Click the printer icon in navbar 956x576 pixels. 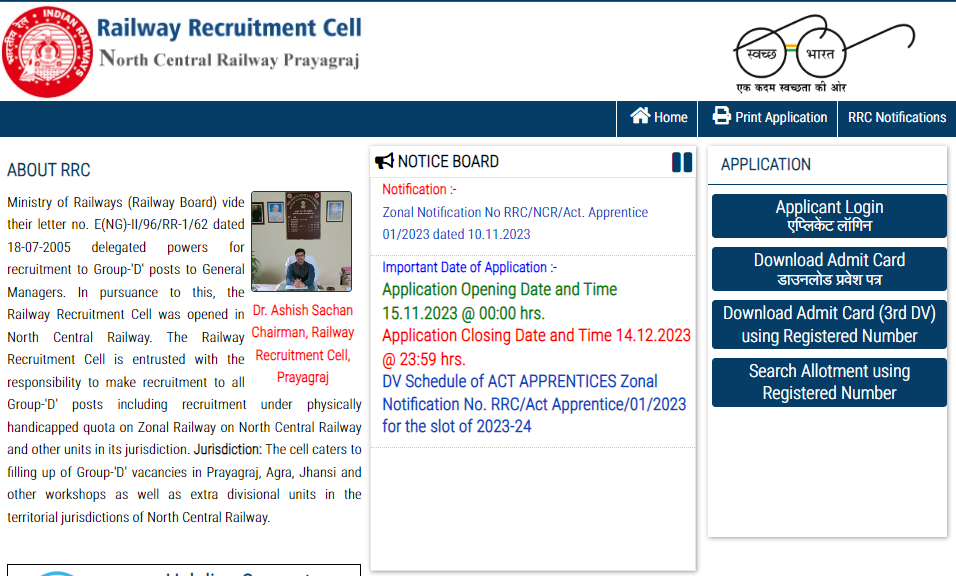coord(721,116)
